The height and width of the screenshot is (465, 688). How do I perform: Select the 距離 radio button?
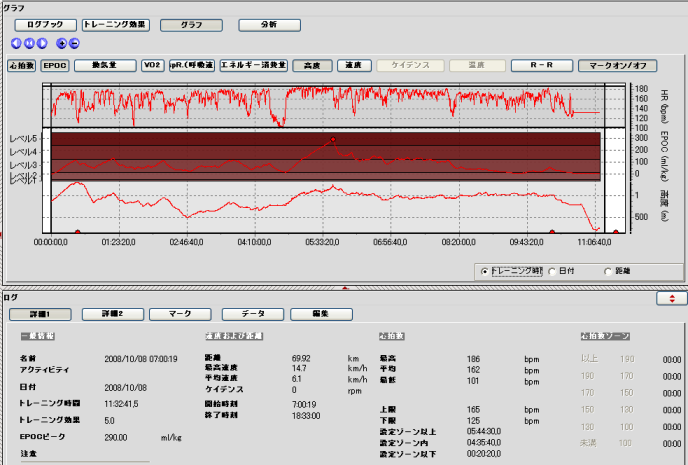coord(609,270)
